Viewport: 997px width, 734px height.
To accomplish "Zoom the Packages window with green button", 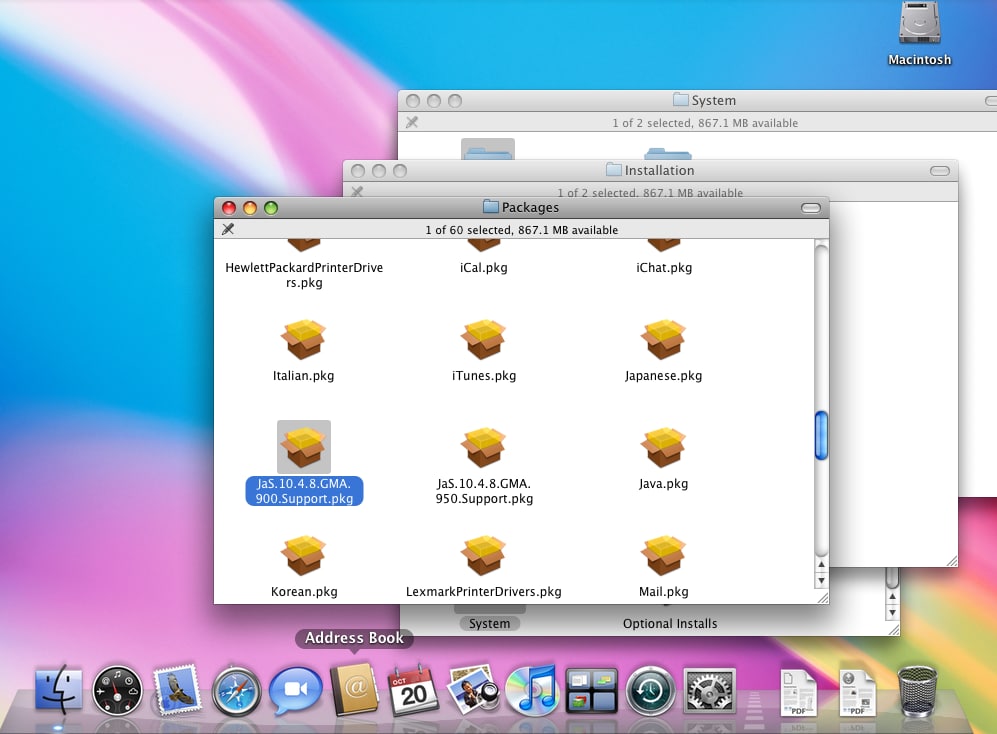I will [x=271, y=208].
